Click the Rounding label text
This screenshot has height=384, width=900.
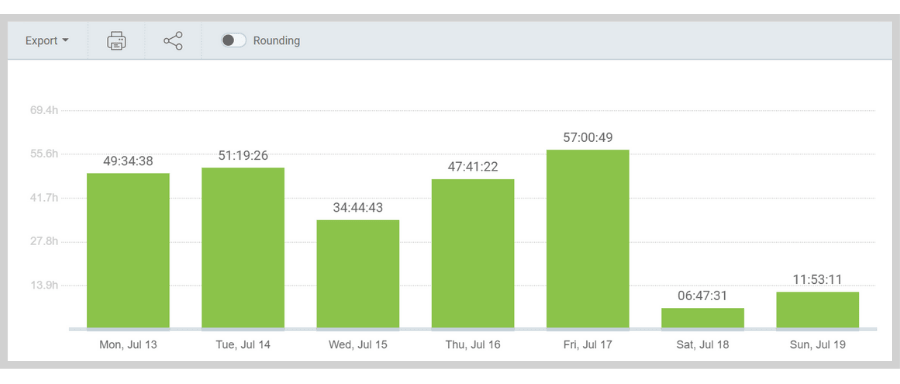click(277, 41)
